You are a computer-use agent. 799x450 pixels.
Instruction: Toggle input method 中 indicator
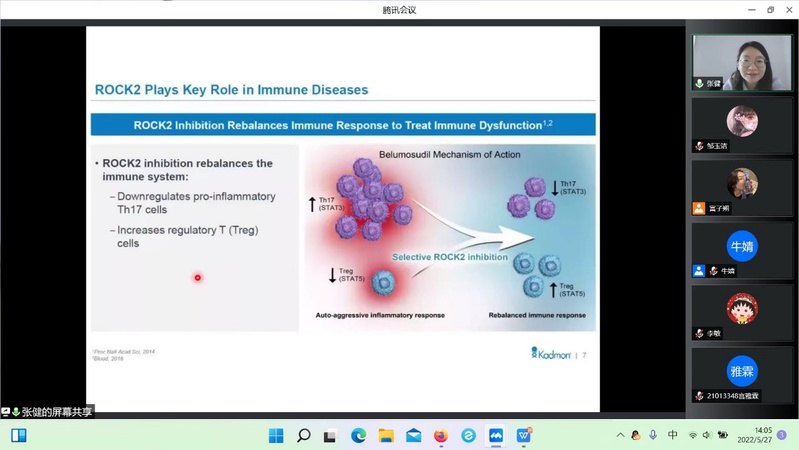coord(673,435)
